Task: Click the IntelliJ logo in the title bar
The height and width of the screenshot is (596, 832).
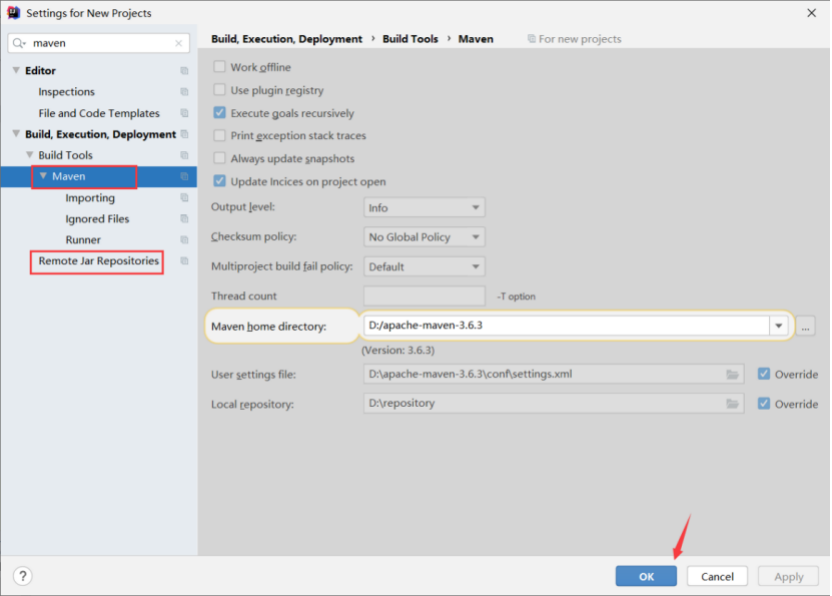Action: pos(13,13)
